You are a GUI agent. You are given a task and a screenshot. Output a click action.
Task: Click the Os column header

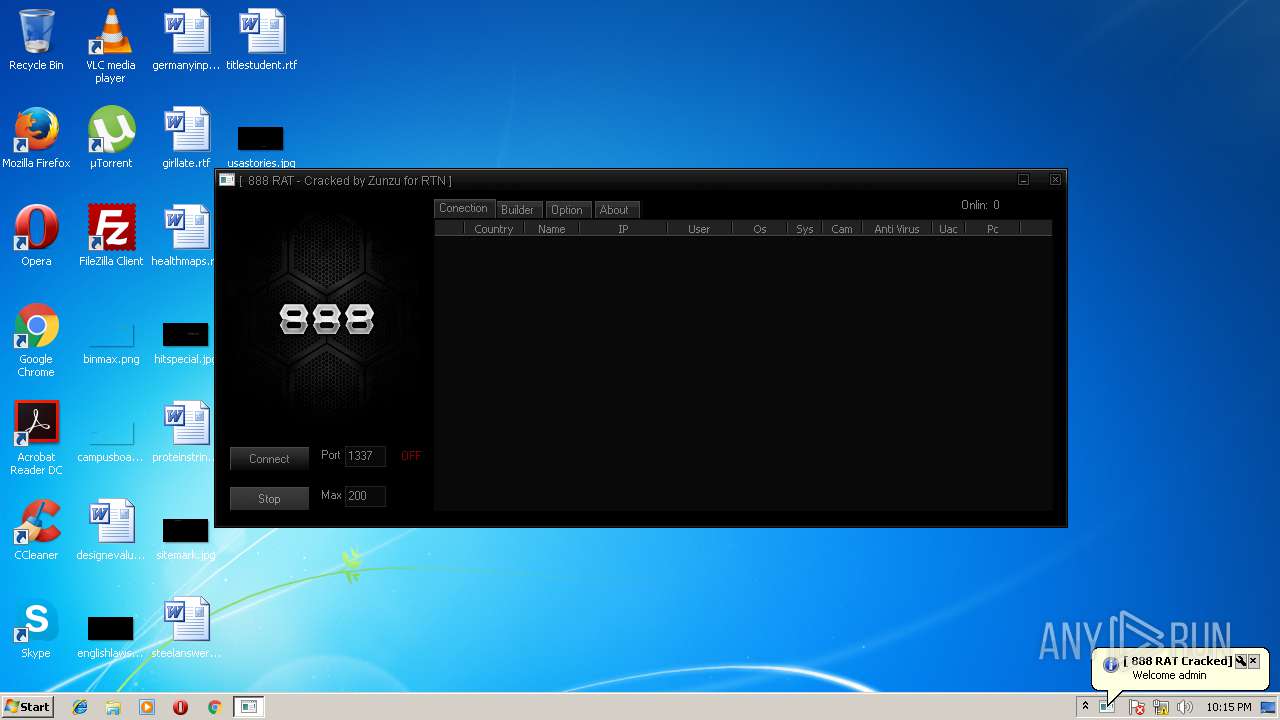click(x=760, y=229)
